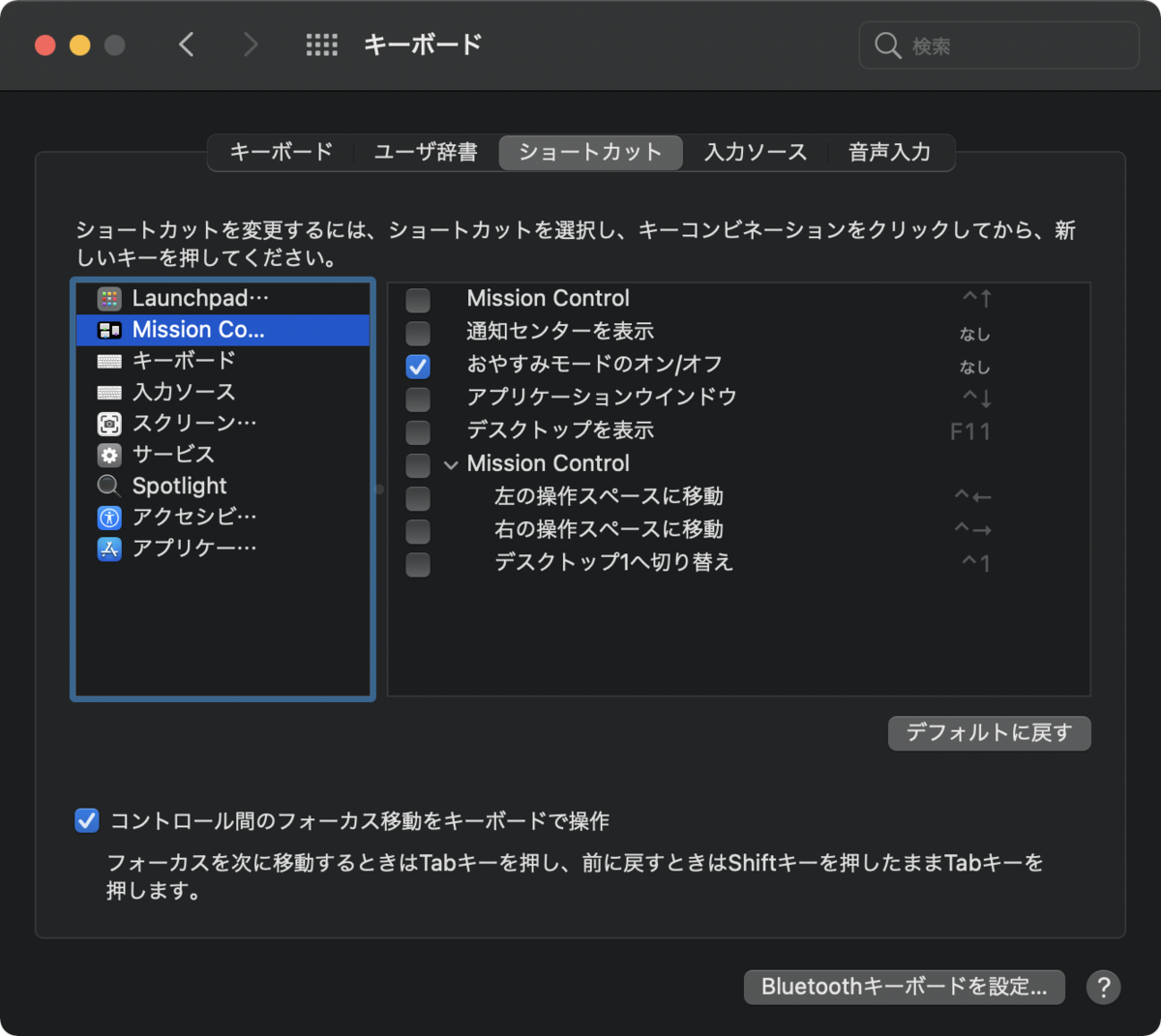Open the help question mark button
Screen dimensions: 1161x1036
(x=1103, y=987)
